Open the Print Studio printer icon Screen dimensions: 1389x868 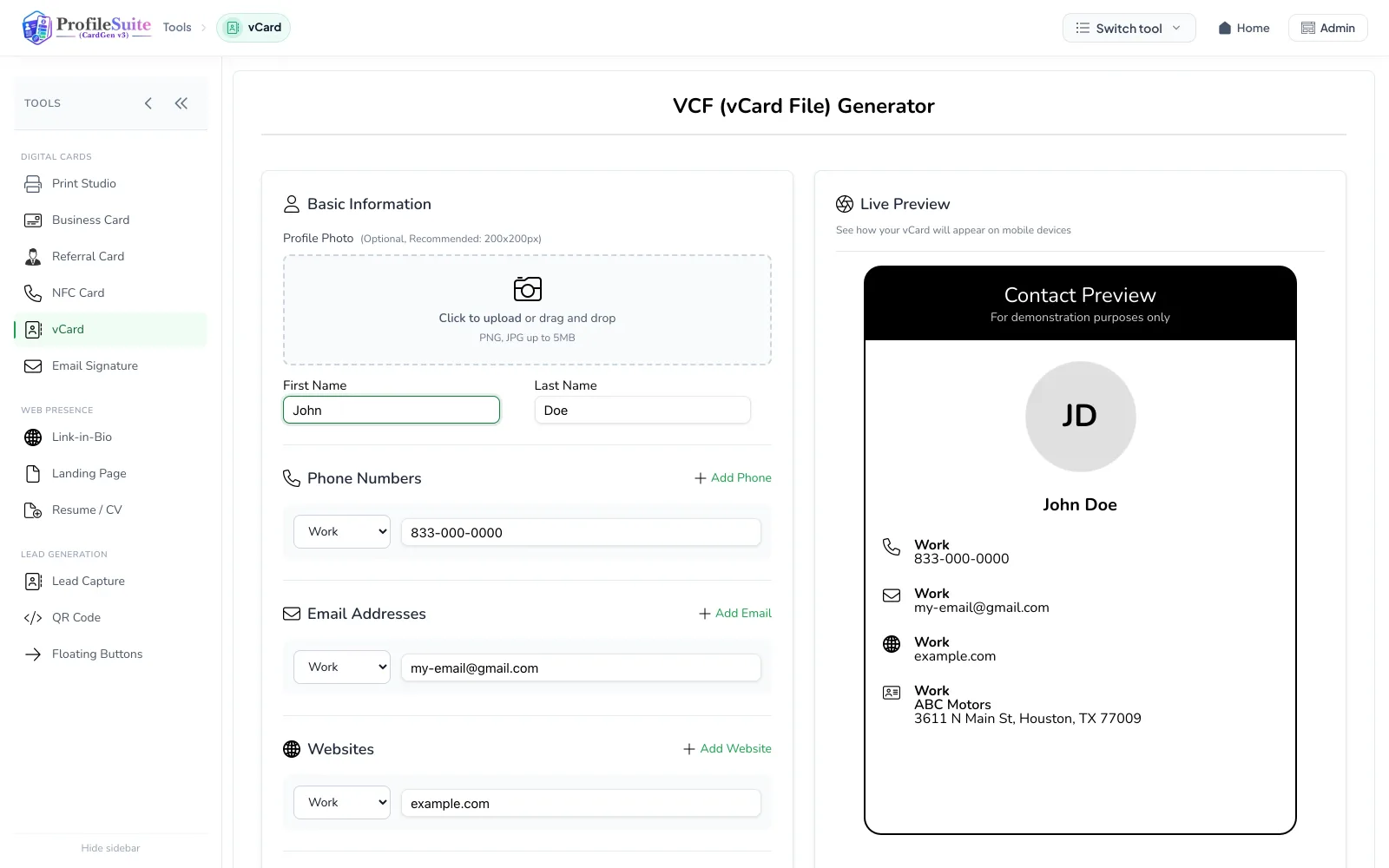click(x=33, y=184)
